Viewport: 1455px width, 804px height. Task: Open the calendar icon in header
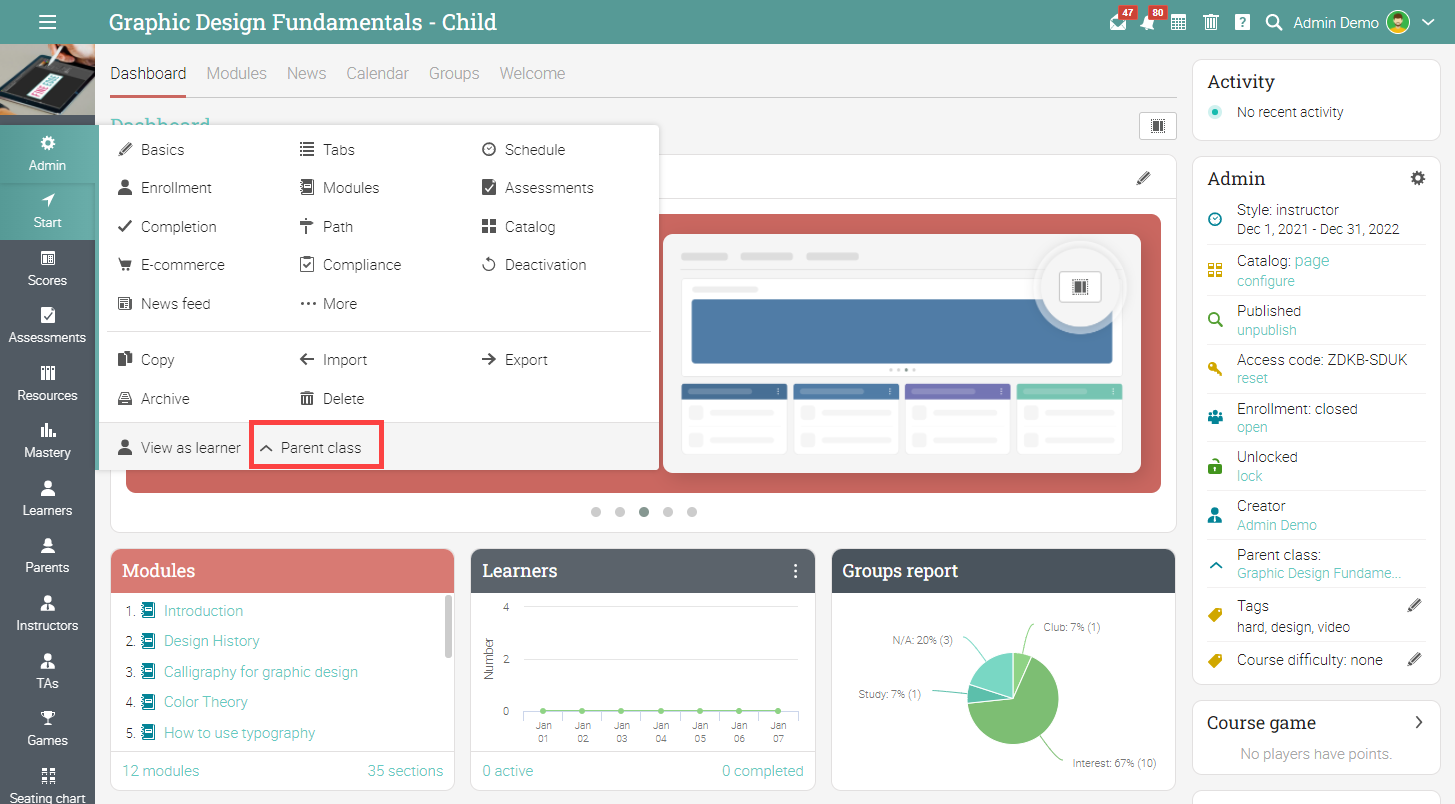1179,22
